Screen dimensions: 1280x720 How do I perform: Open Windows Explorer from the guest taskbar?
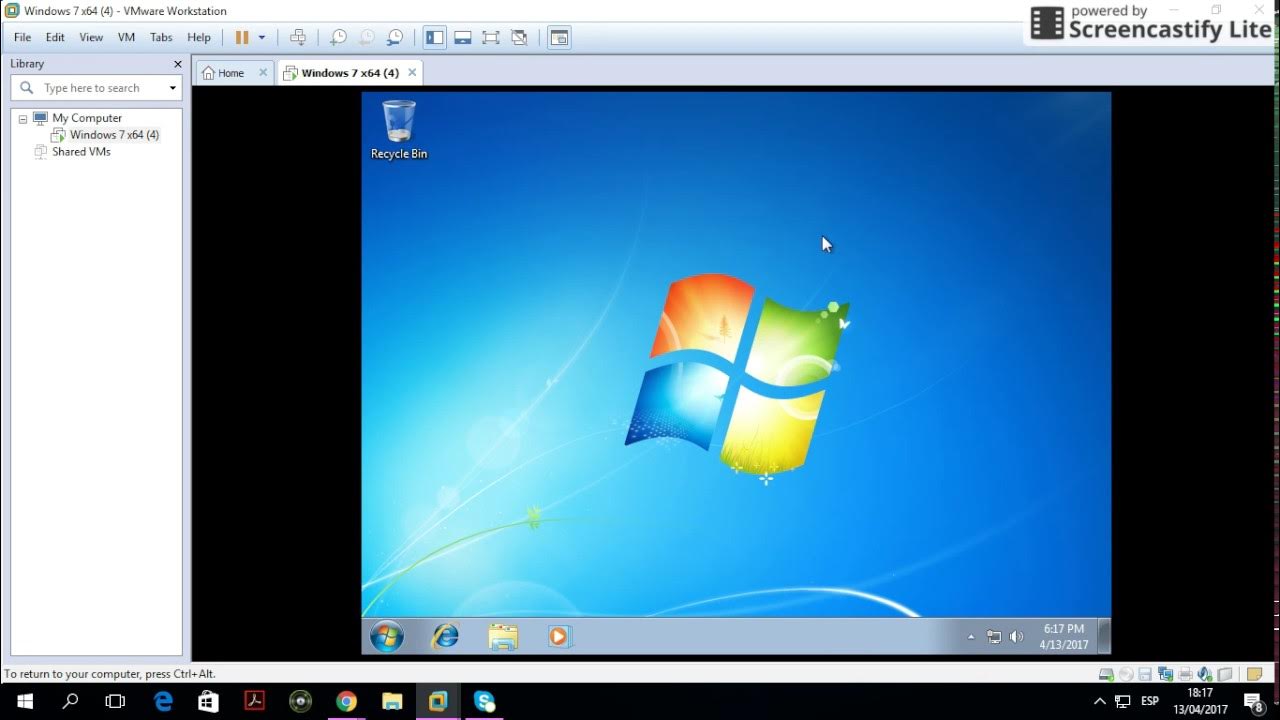[x=503, y=636]
